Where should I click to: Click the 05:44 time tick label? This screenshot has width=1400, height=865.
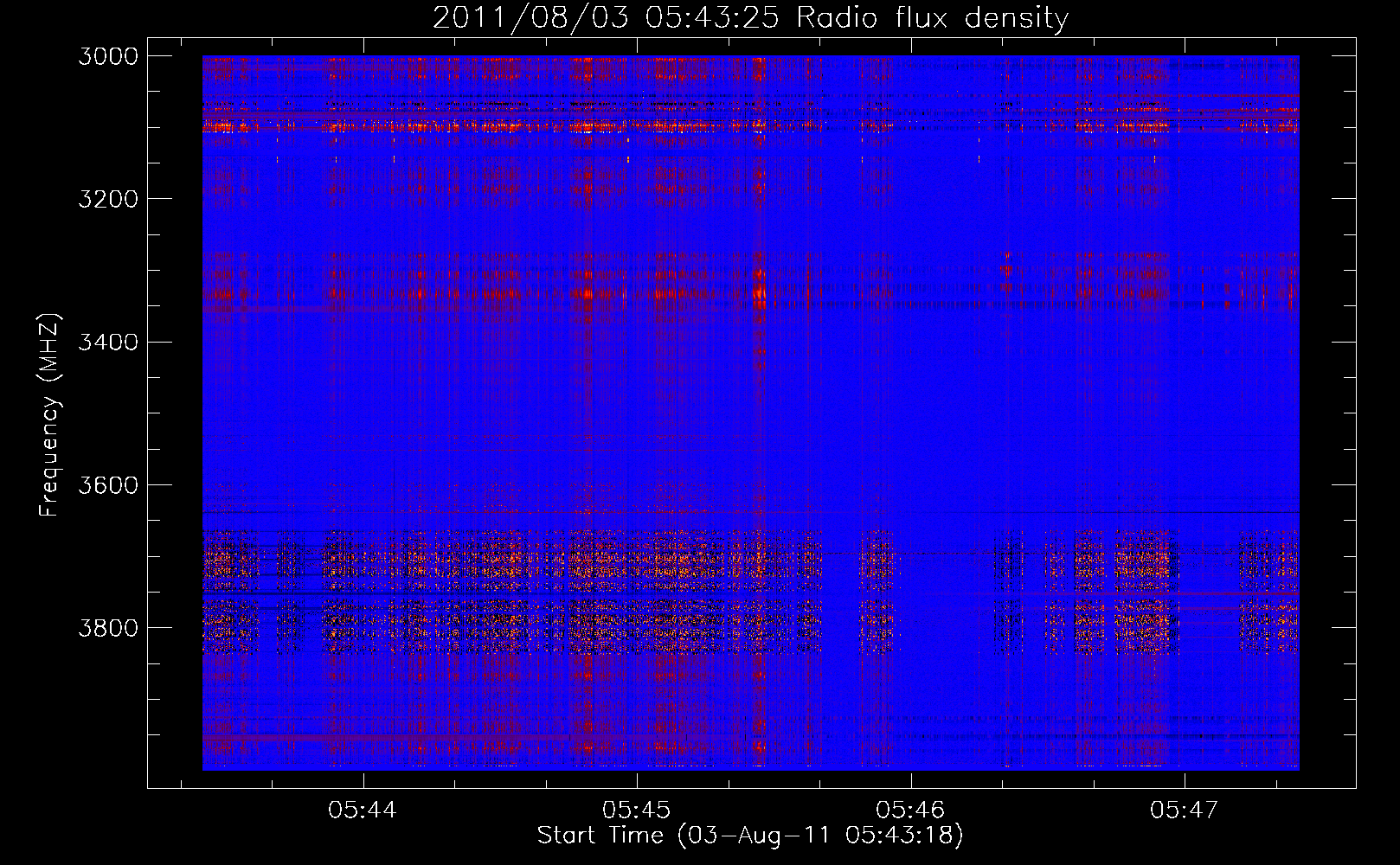tap(363, 810)
